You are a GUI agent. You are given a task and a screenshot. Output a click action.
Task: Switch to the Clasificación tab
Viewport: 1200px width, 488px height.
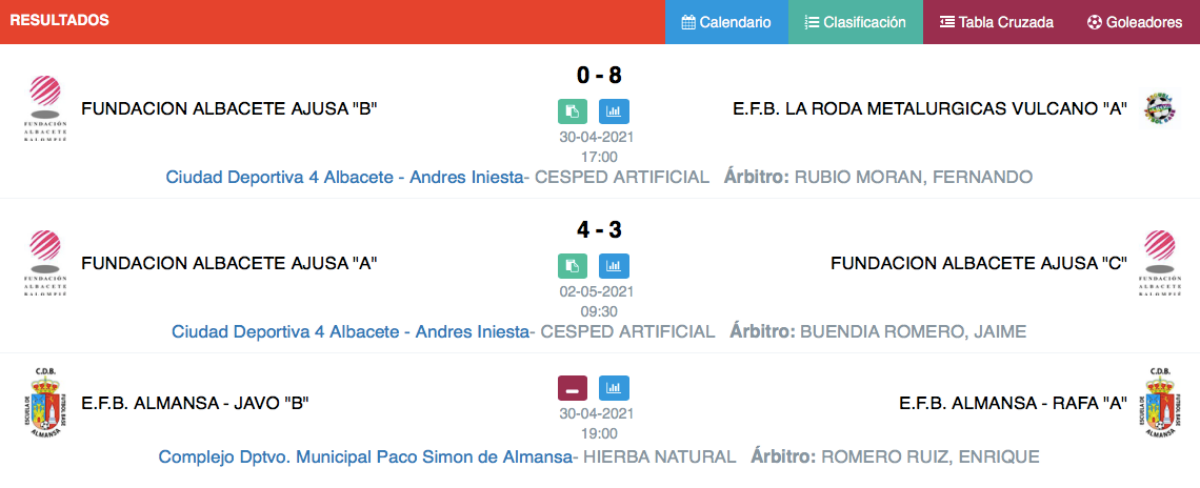click(x=855, y=22)
